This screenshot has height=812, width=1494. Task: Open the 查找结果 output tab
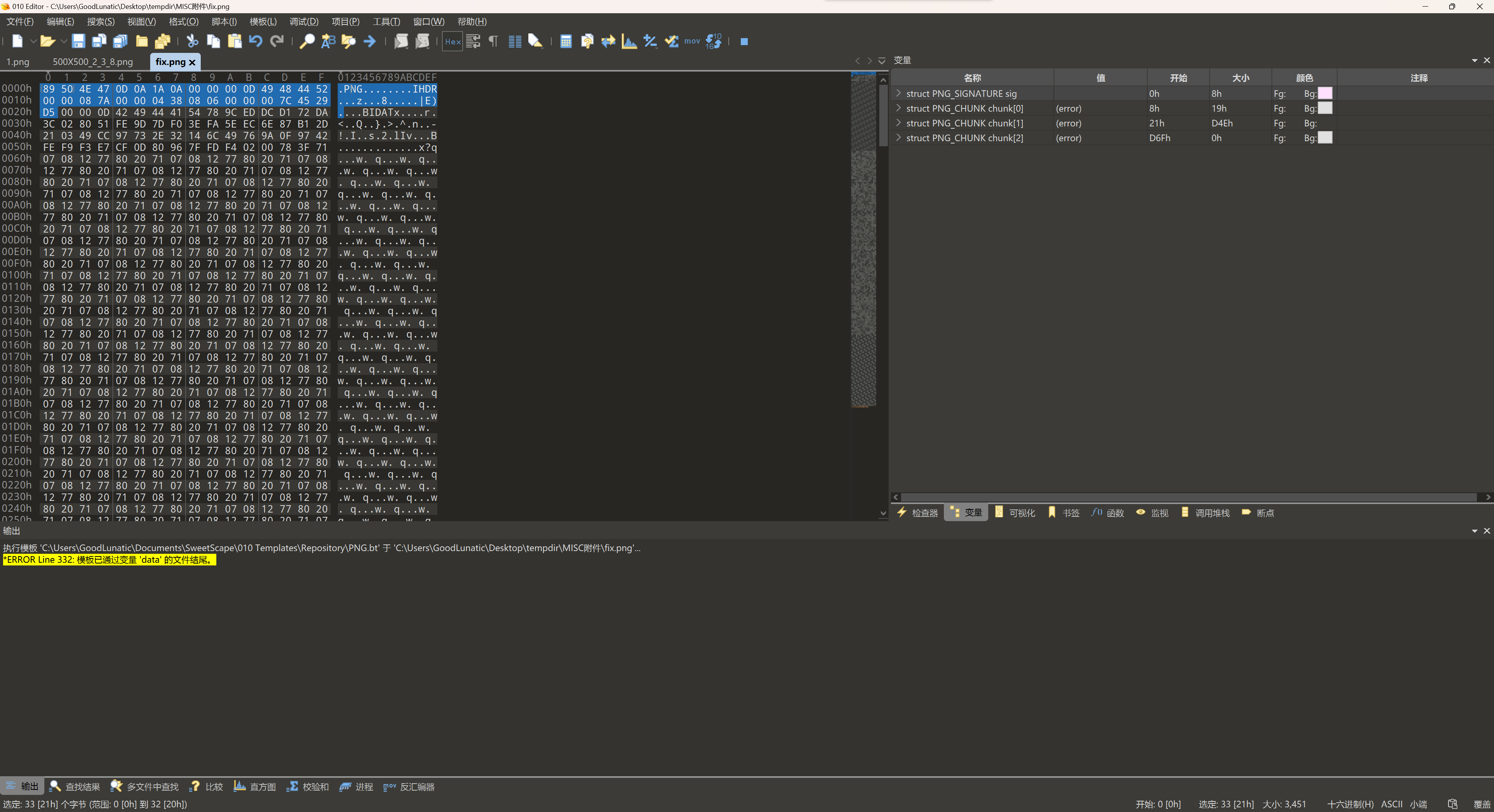75,786
